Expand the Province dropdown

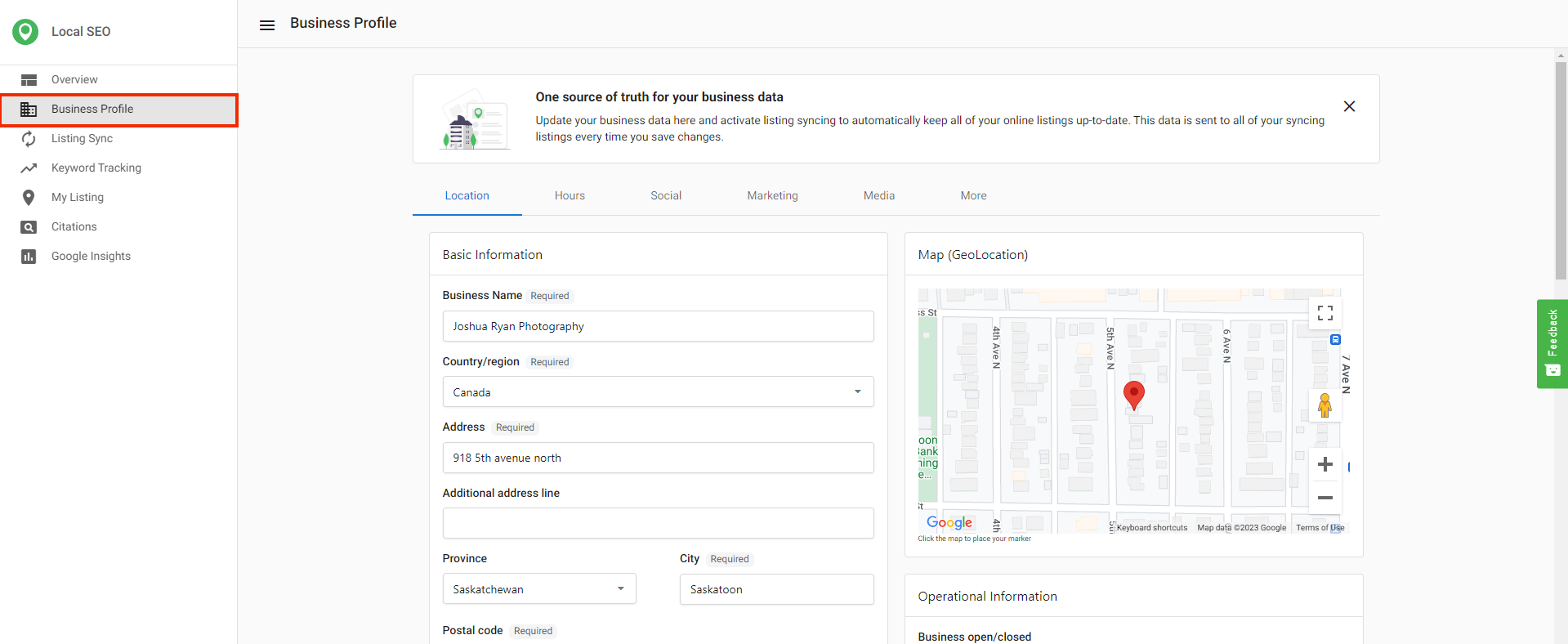click(538, 589)
